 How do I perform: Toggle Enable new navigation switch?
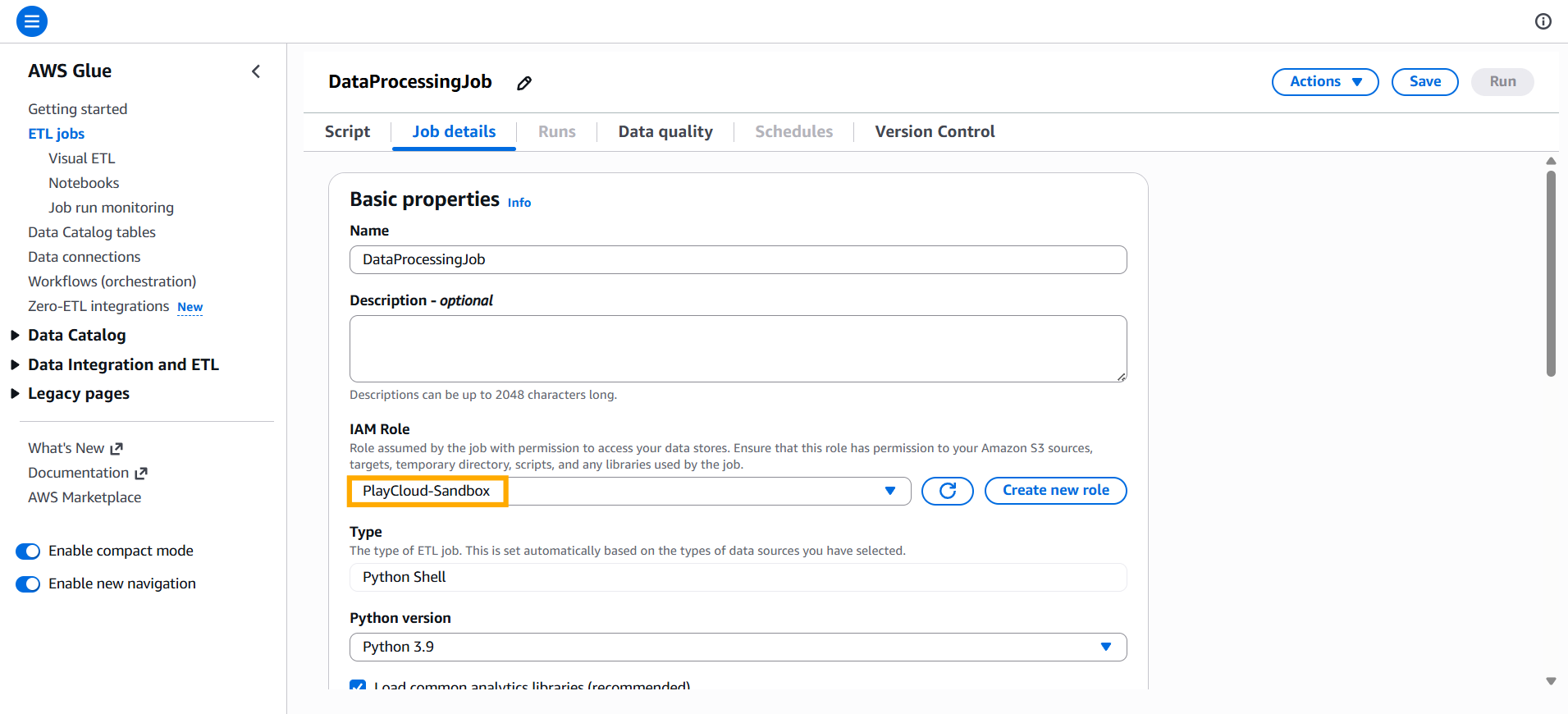click(28, 584)
